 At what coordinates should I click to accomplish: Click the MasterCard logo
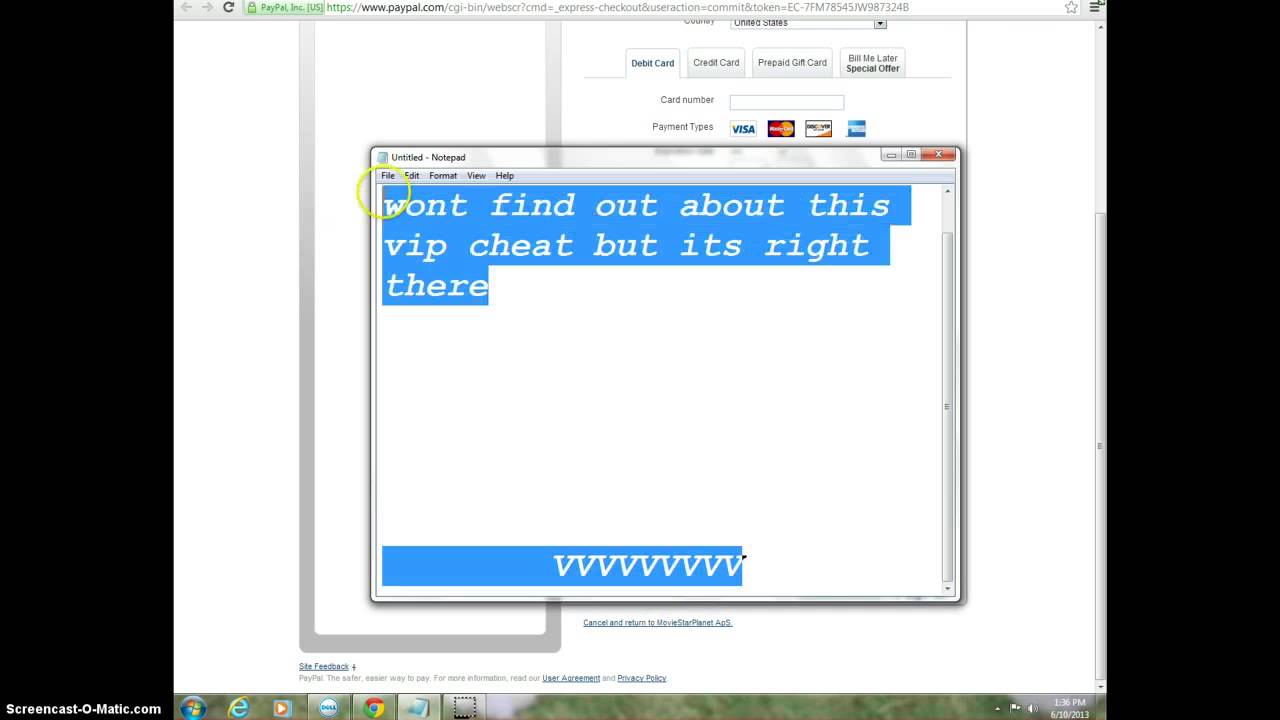pyautogui.click(x=781, y=129)
